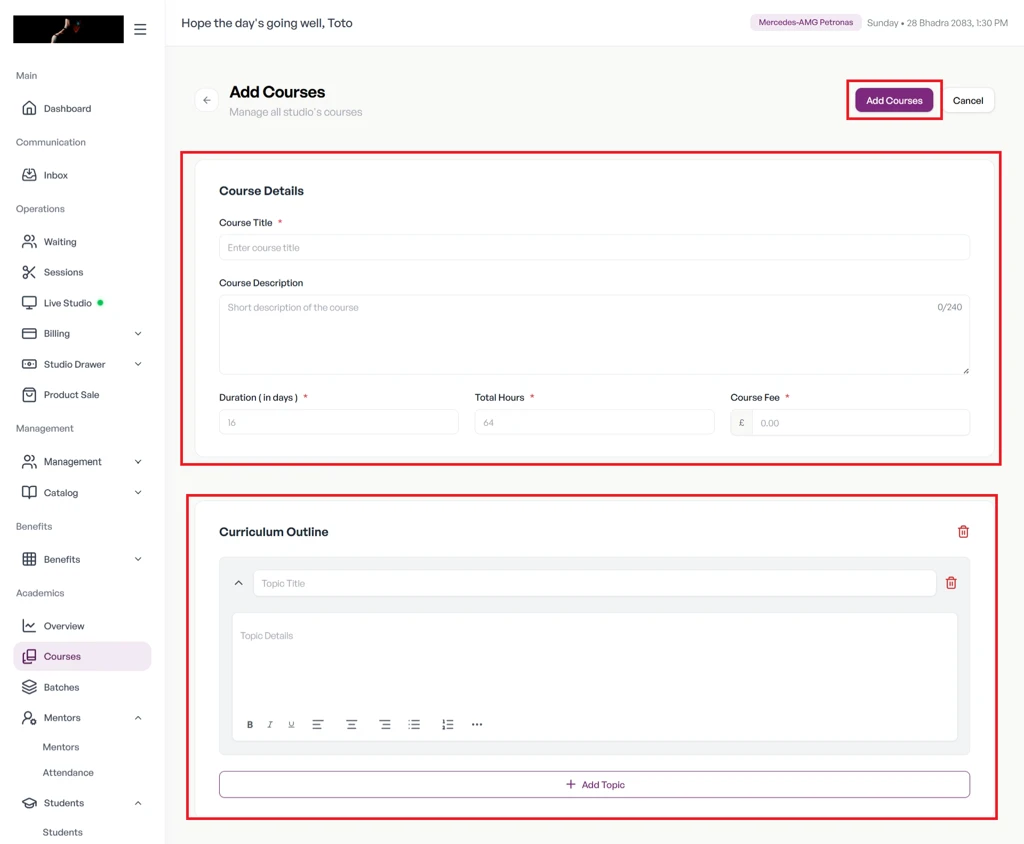Remove the topic using its trash icon
The height and width of the screenshot is (844, 1024).
pyautogui.click(x=951, y=583)
